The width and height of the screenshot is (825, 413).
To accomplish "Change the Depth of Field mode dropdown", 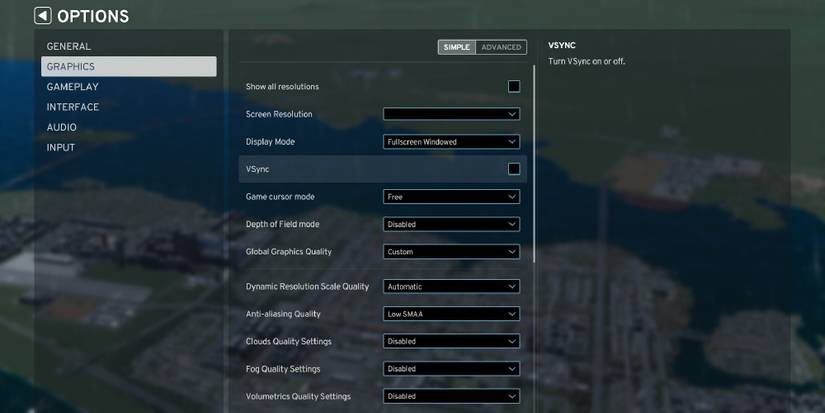I will (451, 224).
